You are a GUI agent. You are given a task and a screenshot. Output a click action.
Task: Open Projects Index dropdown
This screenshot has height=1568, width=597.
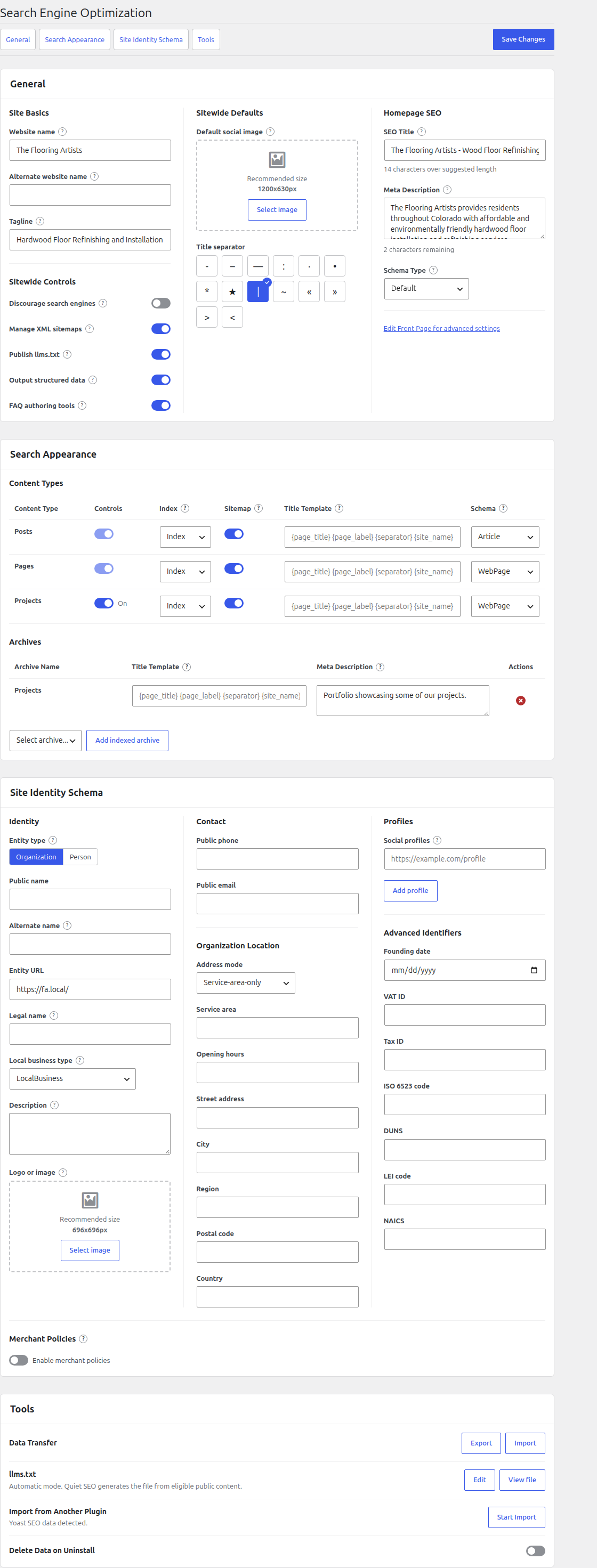185,606
